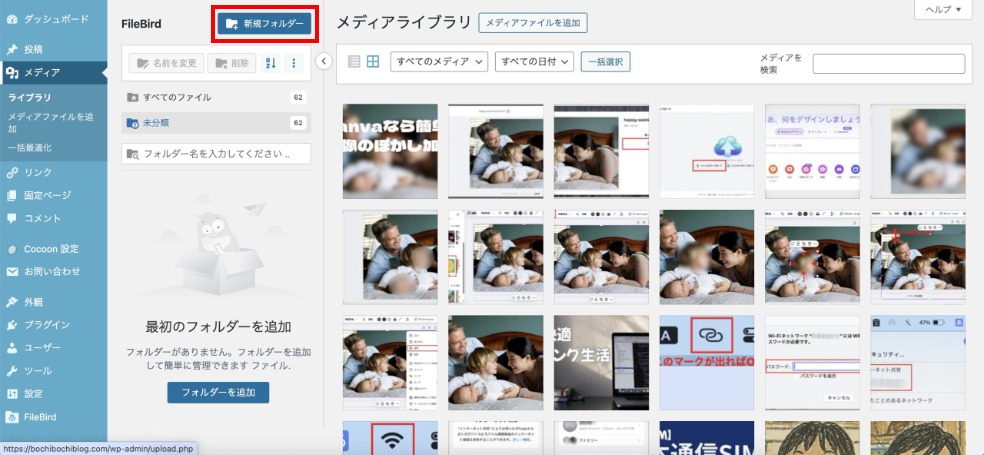This screenshot has width=984, height=455.
Task: Click the sliders icon beside 設定
Action: pyautogui.click(x=12, y=394)
